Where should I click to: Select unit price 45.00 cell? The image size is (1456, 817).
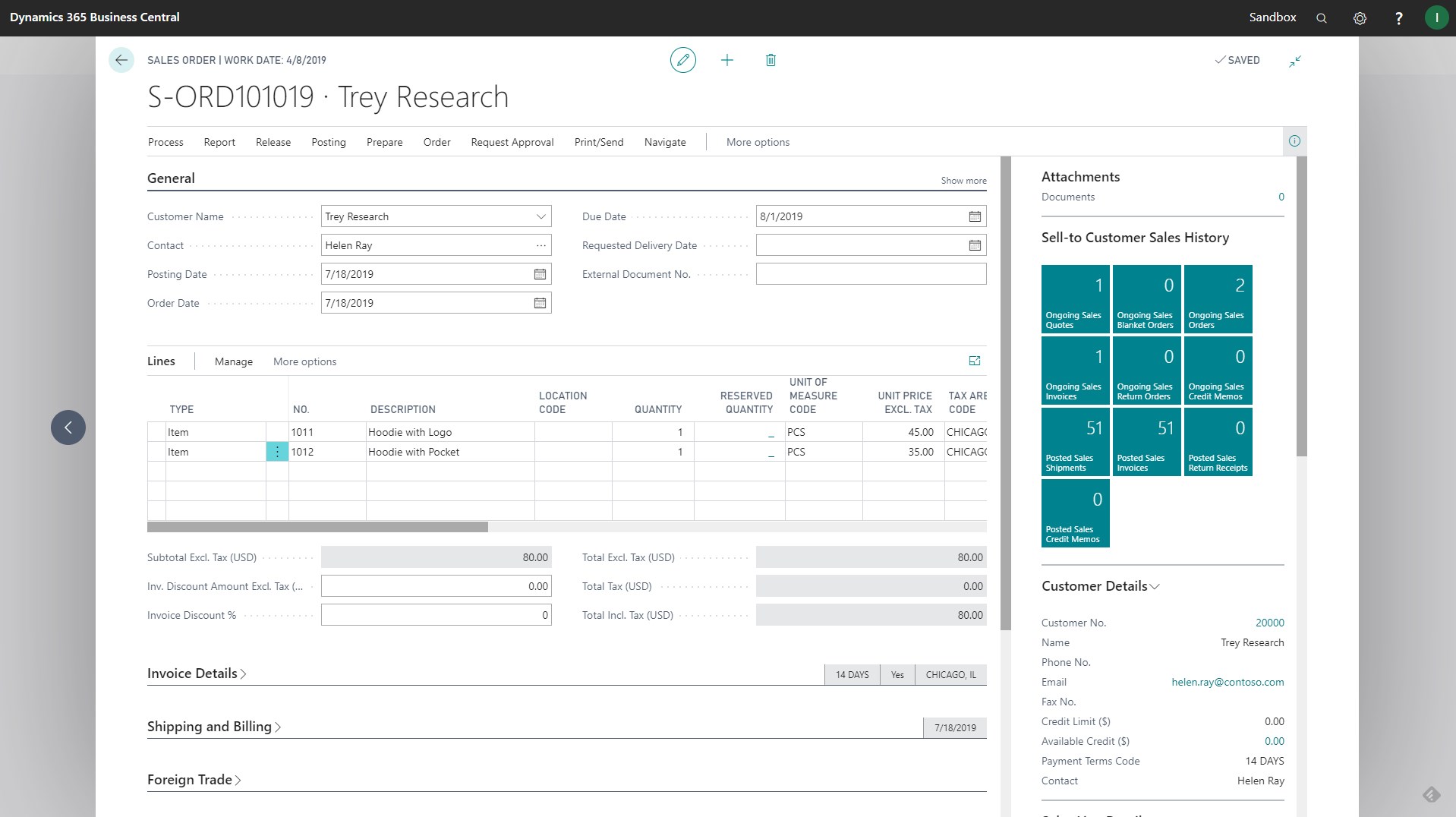903,432
